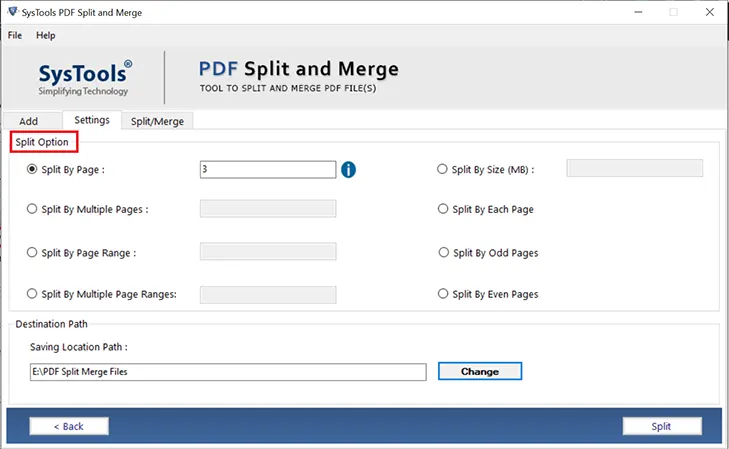The height and width of the screenshot is (449, 729).
Task: Click the 'Destination Path' group label
Action: [x=51, y=324]
